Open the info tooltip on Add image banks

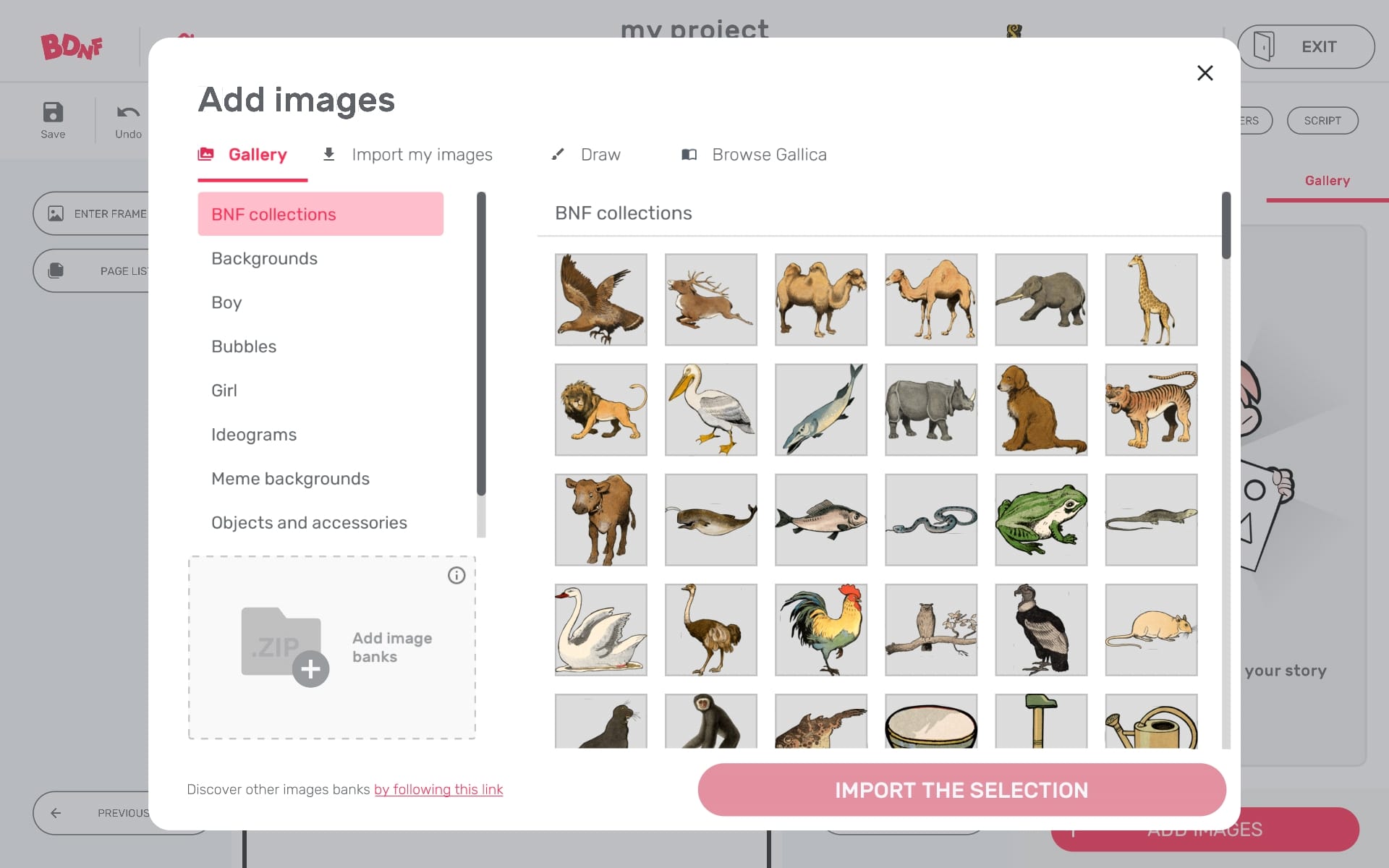pos(456,575)
